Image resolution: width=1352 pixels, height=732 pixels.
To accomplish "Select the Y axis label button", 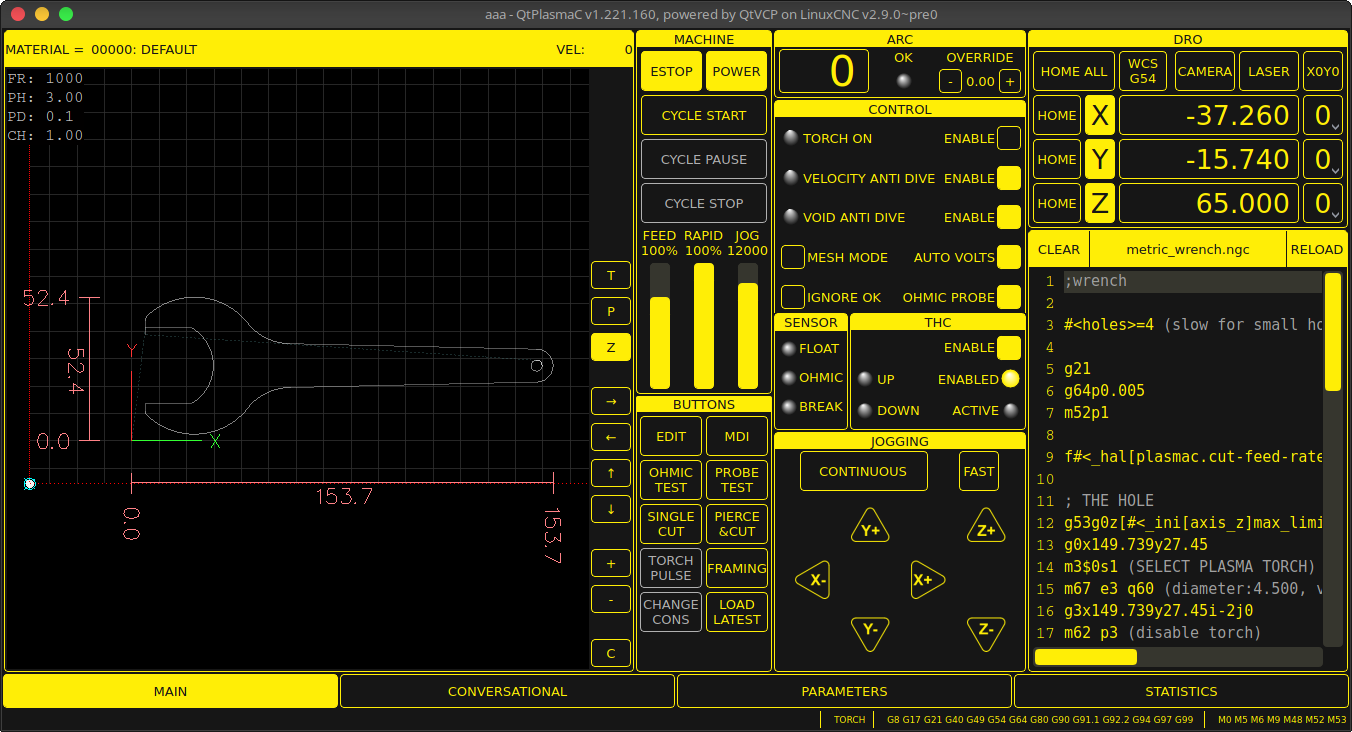I will click(x=1100, y=160).
